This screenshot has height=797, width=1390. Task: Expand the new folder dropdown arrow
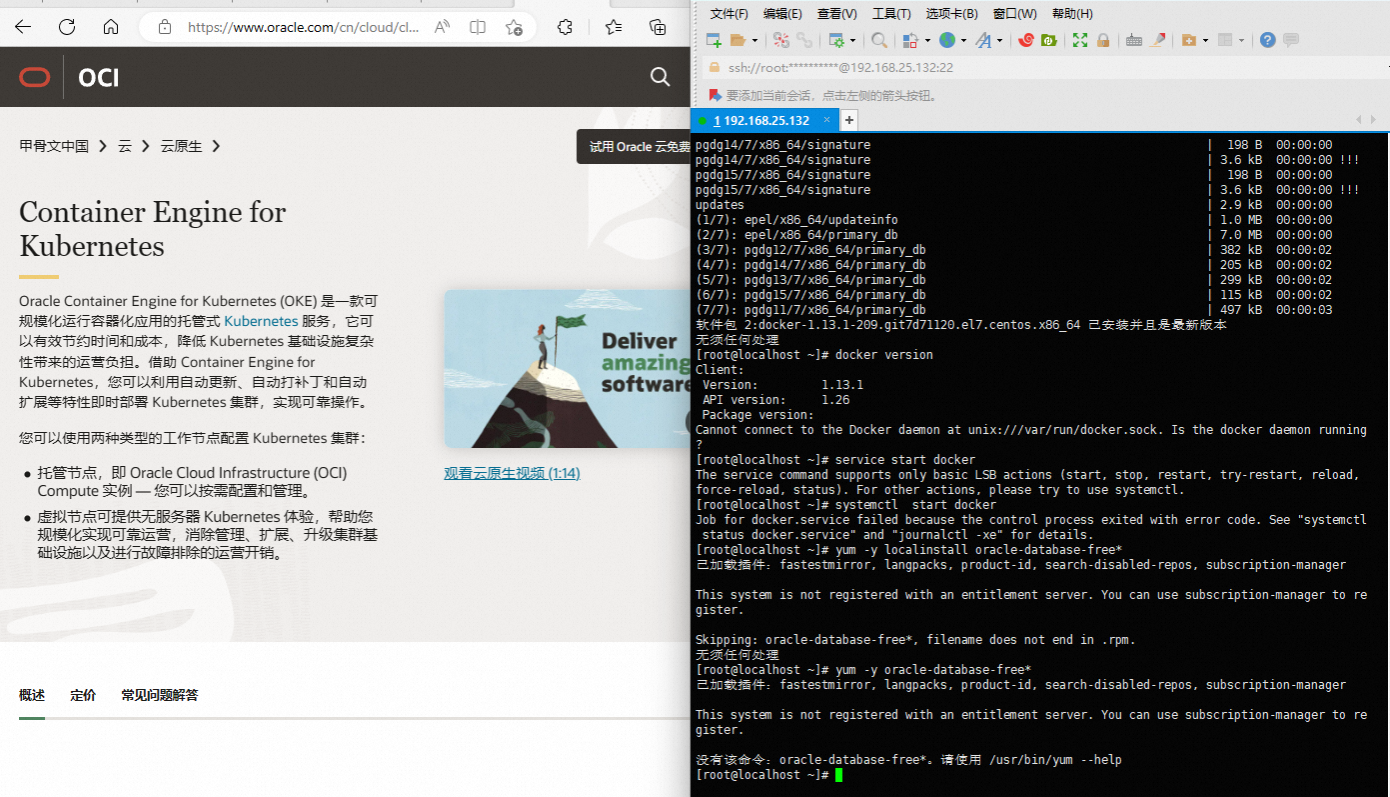click(1206, 40)
